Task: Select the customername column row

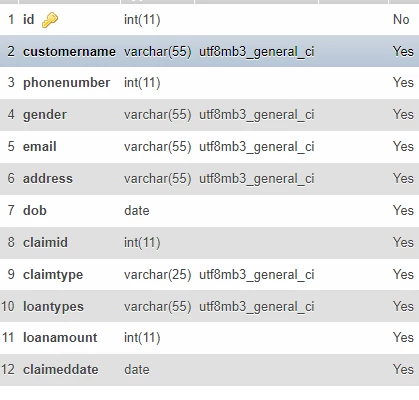Action: point(209,51)
